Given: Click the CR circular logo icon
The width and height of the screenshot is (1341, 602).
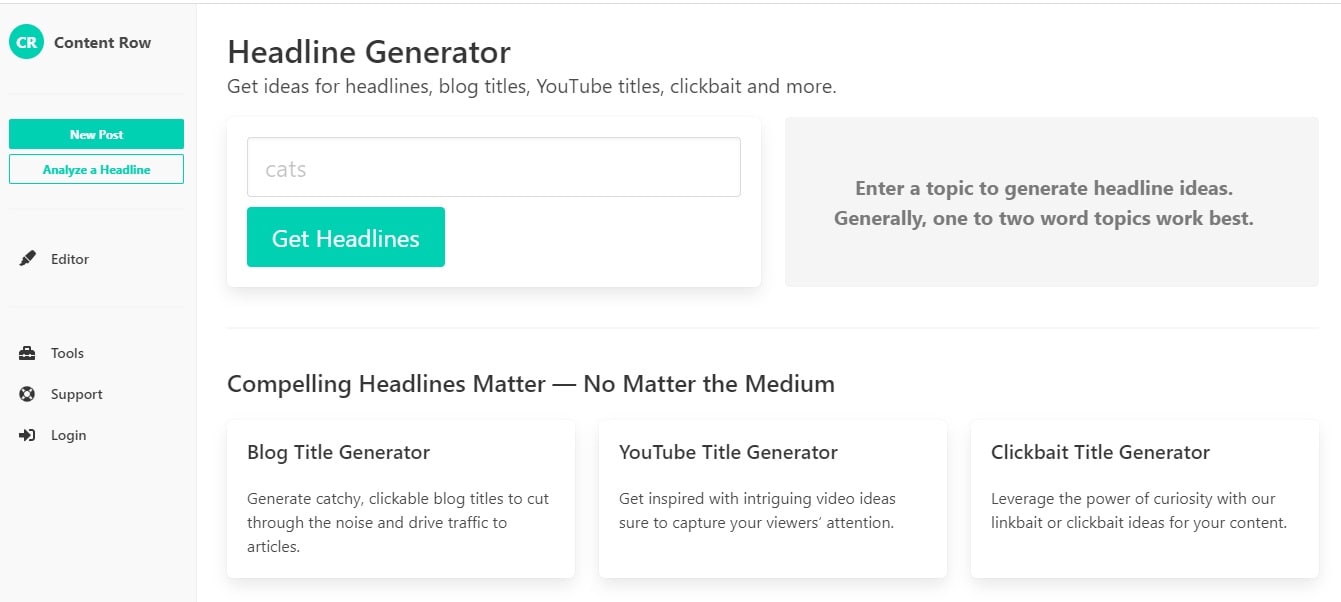Looking at the screenshot, I should click(26, 42).
